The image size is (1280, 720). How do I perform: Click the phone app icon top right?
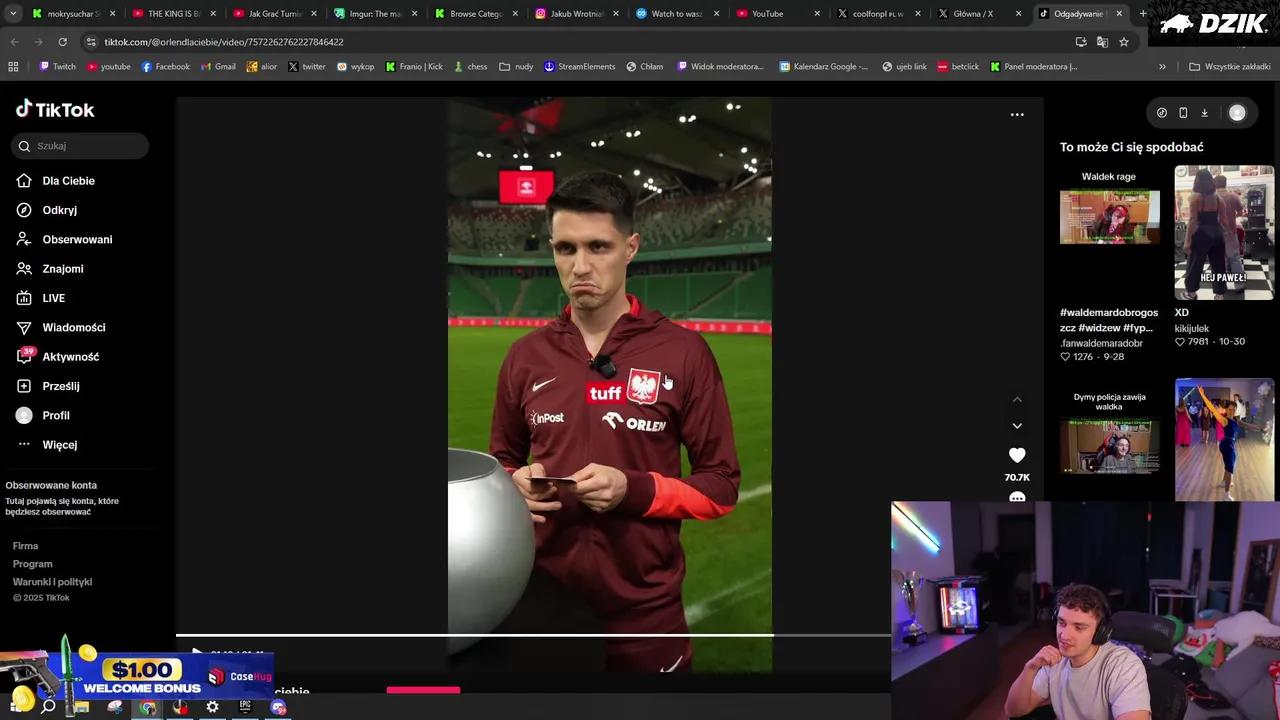click(1183, 113)
